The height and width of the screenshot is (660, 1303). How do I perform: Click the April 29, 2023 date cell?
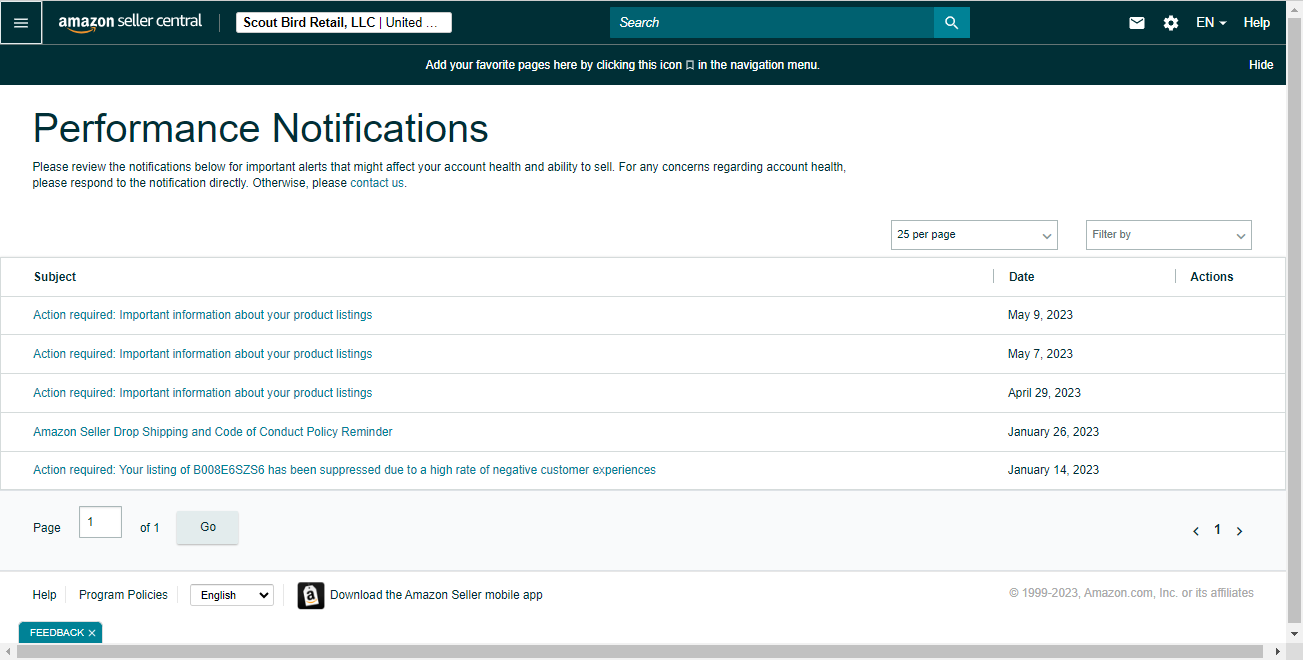pos(1044,393)
